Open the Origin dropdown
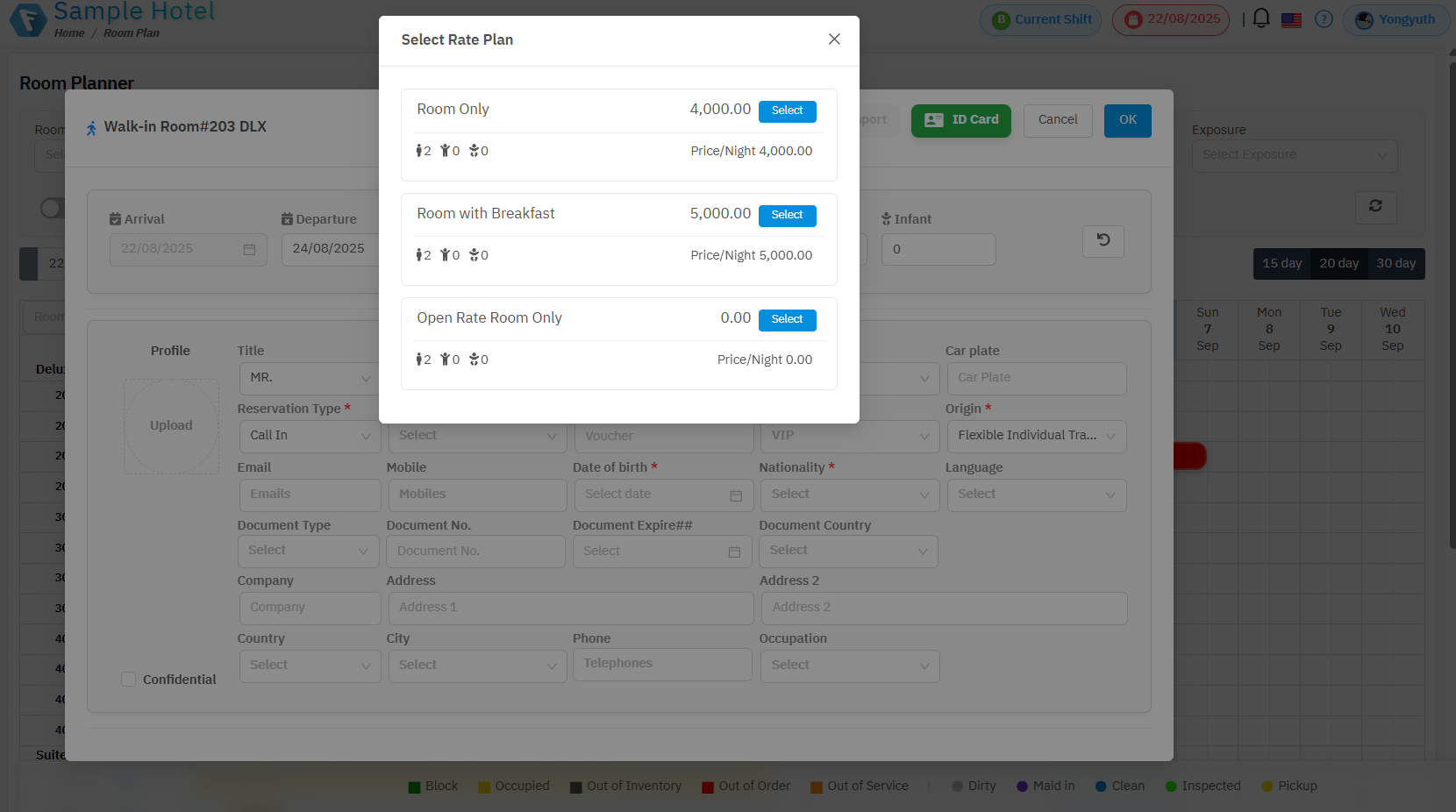 pos(1036,436)
